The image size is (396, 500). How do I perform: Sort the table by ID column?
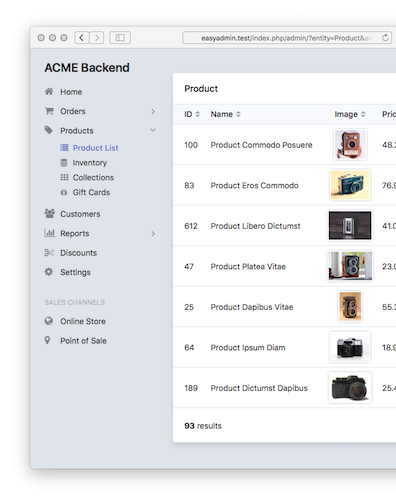point(192,114)
